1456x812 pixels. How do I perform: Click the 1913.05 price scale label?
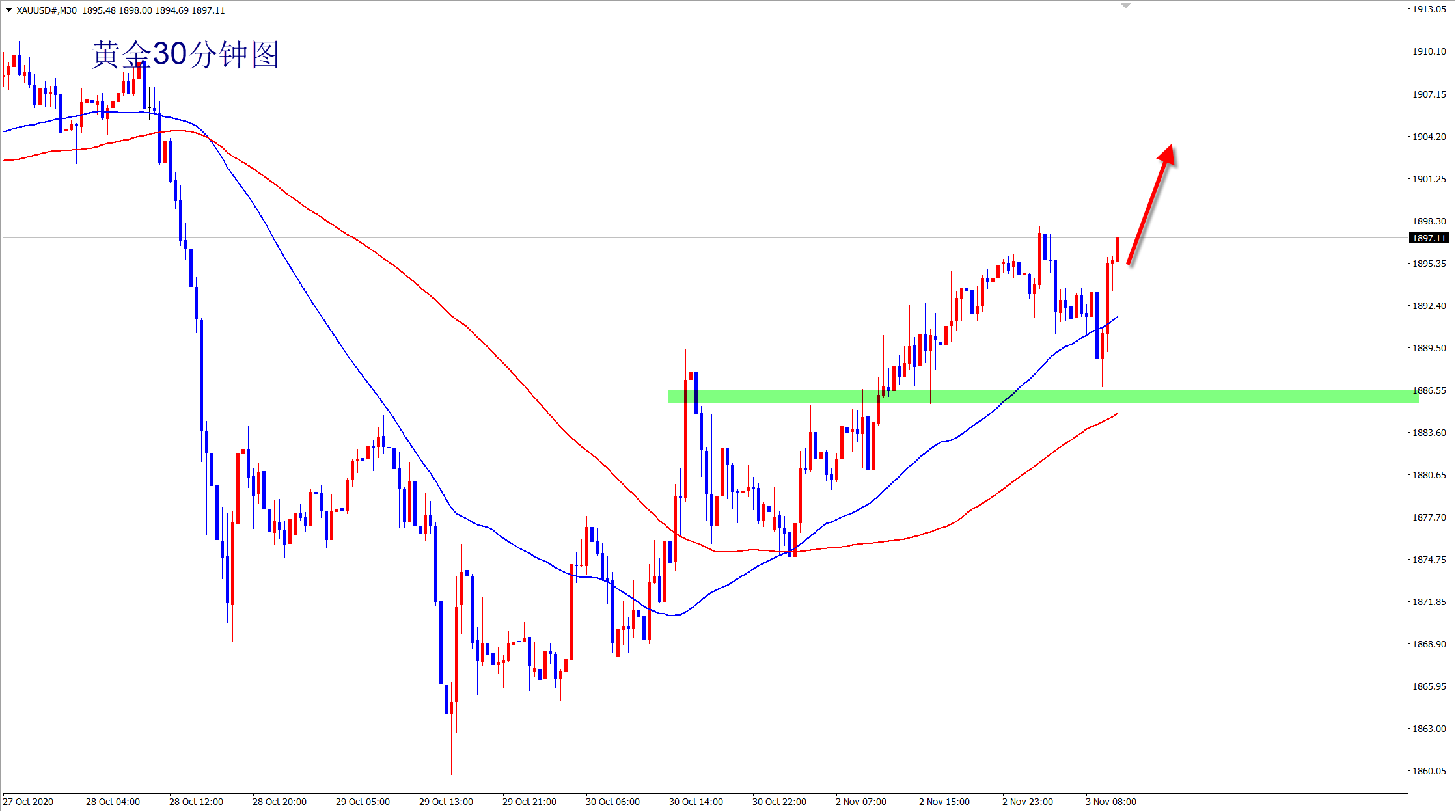click(1429, 9)
